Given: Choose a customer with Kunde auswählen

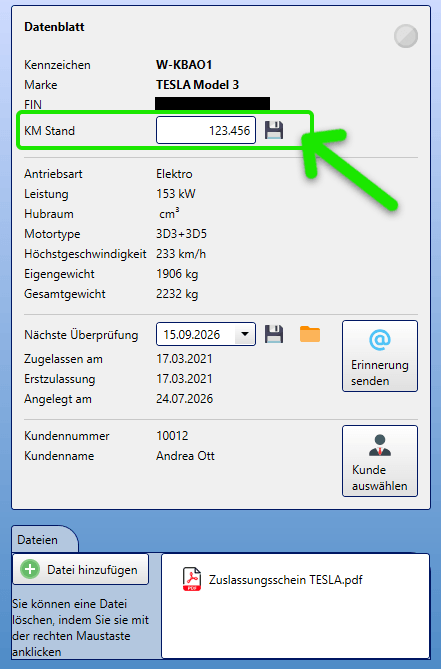Looking at the screenshot, I should point(380,461).
